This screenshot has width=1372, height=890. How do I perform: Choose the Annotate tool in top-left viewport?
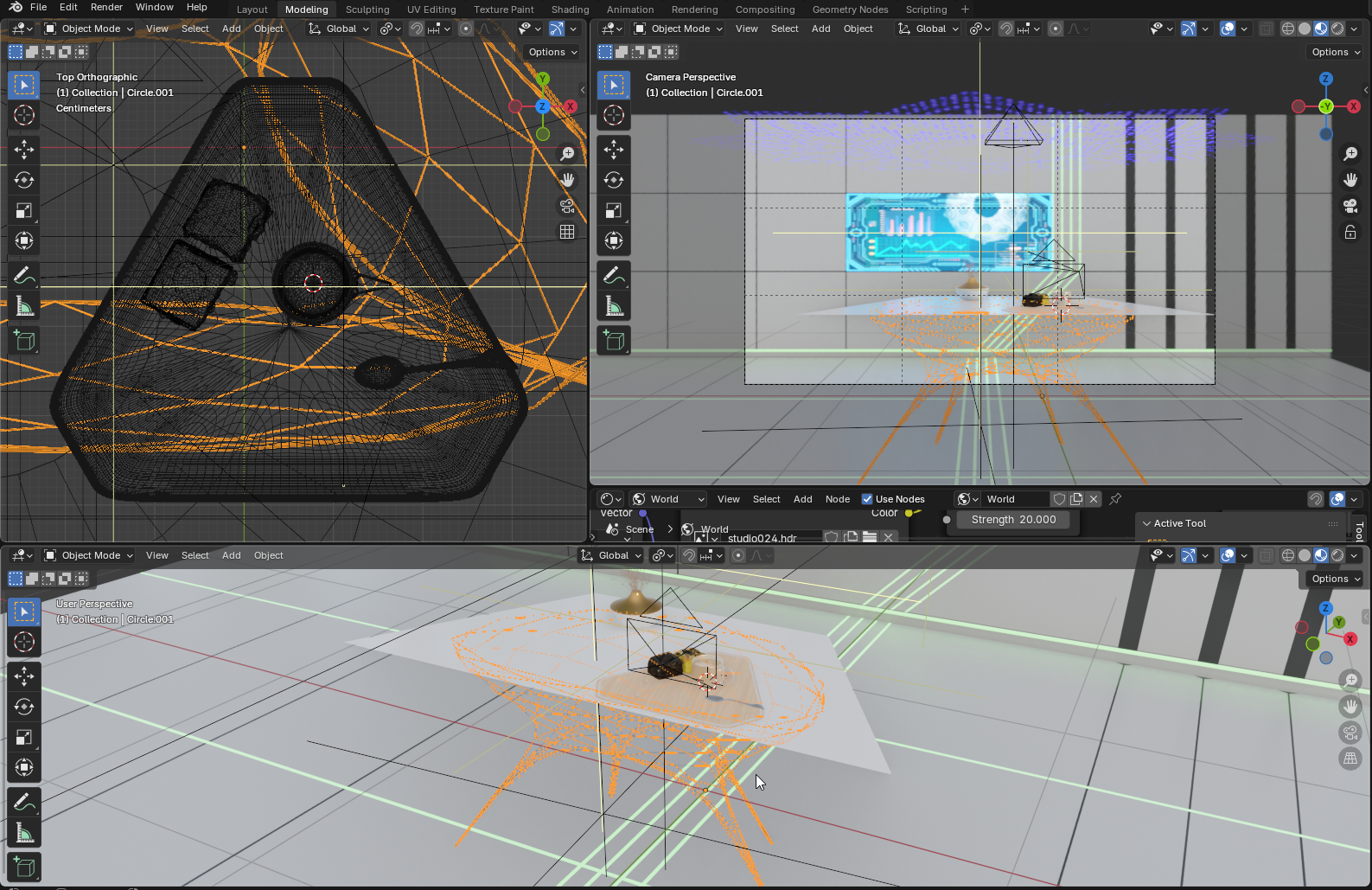point(24,276)
